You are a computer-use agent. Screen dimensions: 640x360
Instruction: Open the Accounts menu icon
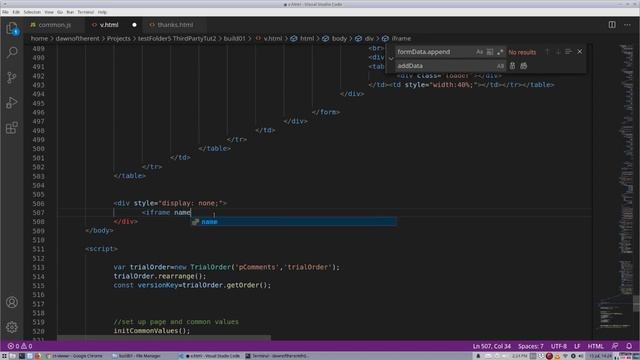(x=12, y=302)
